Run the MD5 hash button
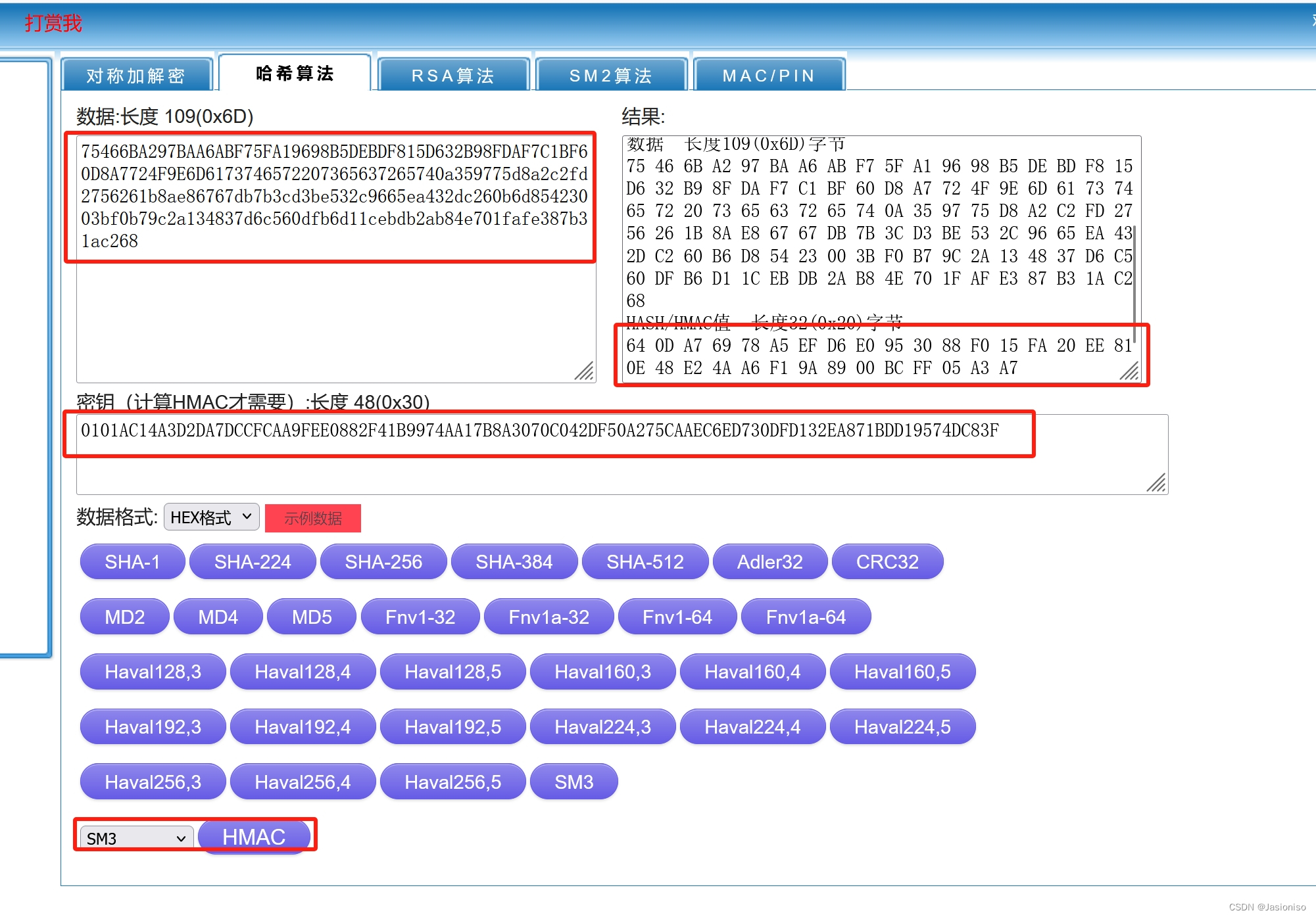Screen dimensions: 1316x917 (x=312, y=617)
